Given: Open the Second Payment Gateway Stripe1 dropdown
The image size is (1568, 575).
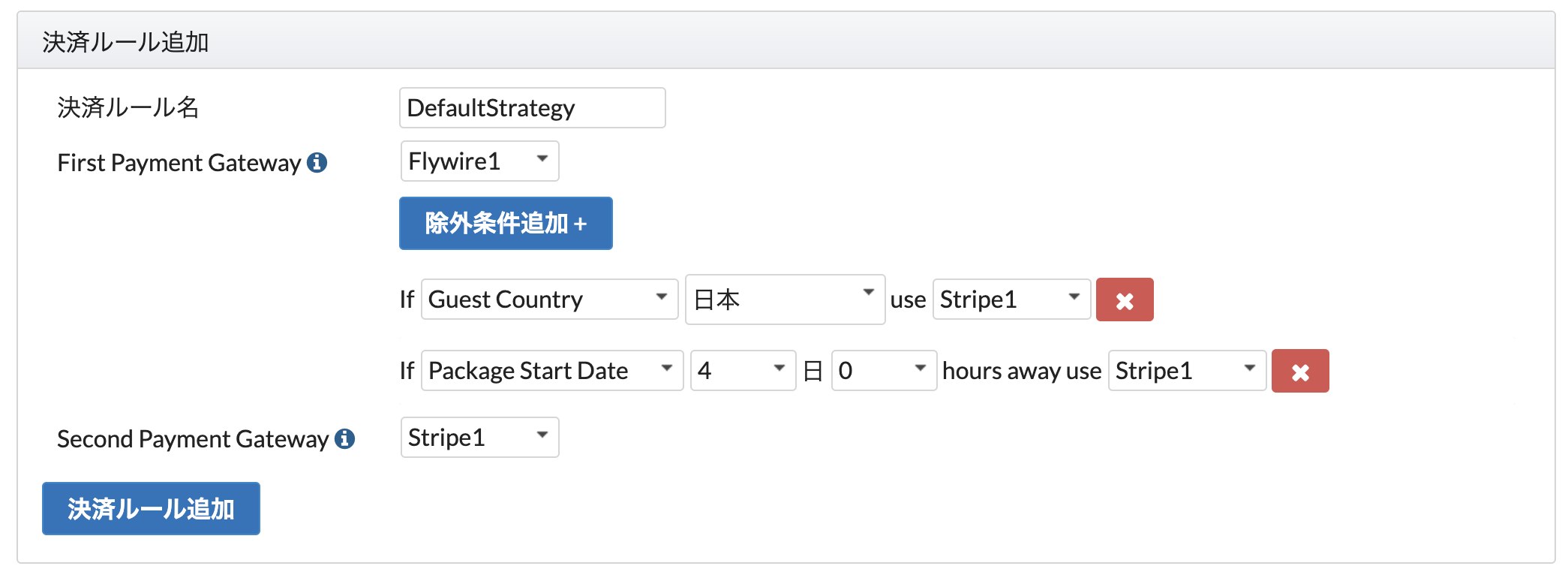Looking at the screenshot, I should 479,438.
